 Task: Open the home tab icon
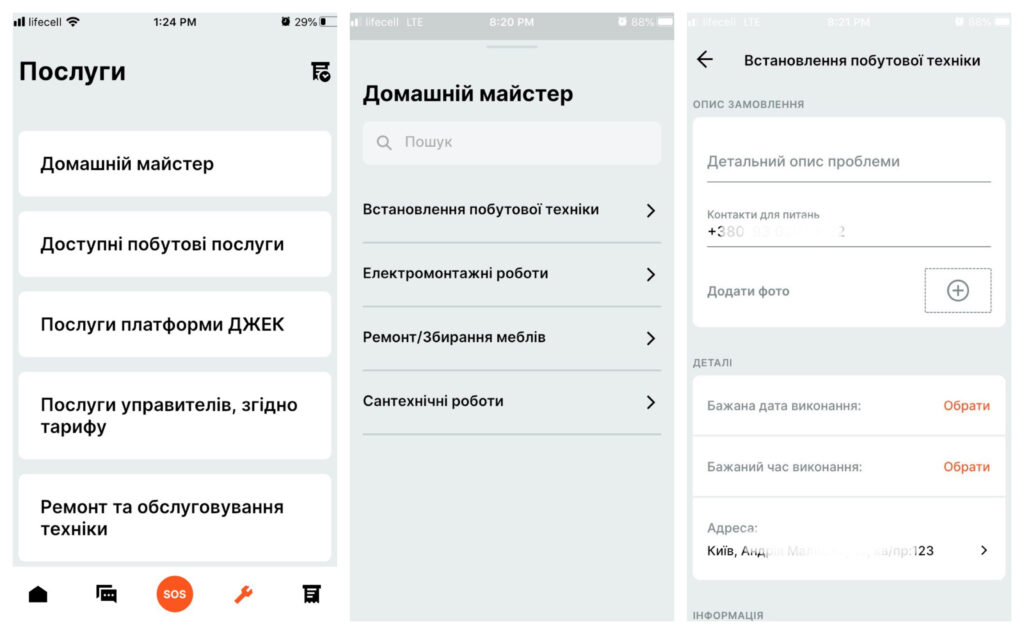pyautogui.click(x=38, y=594)
